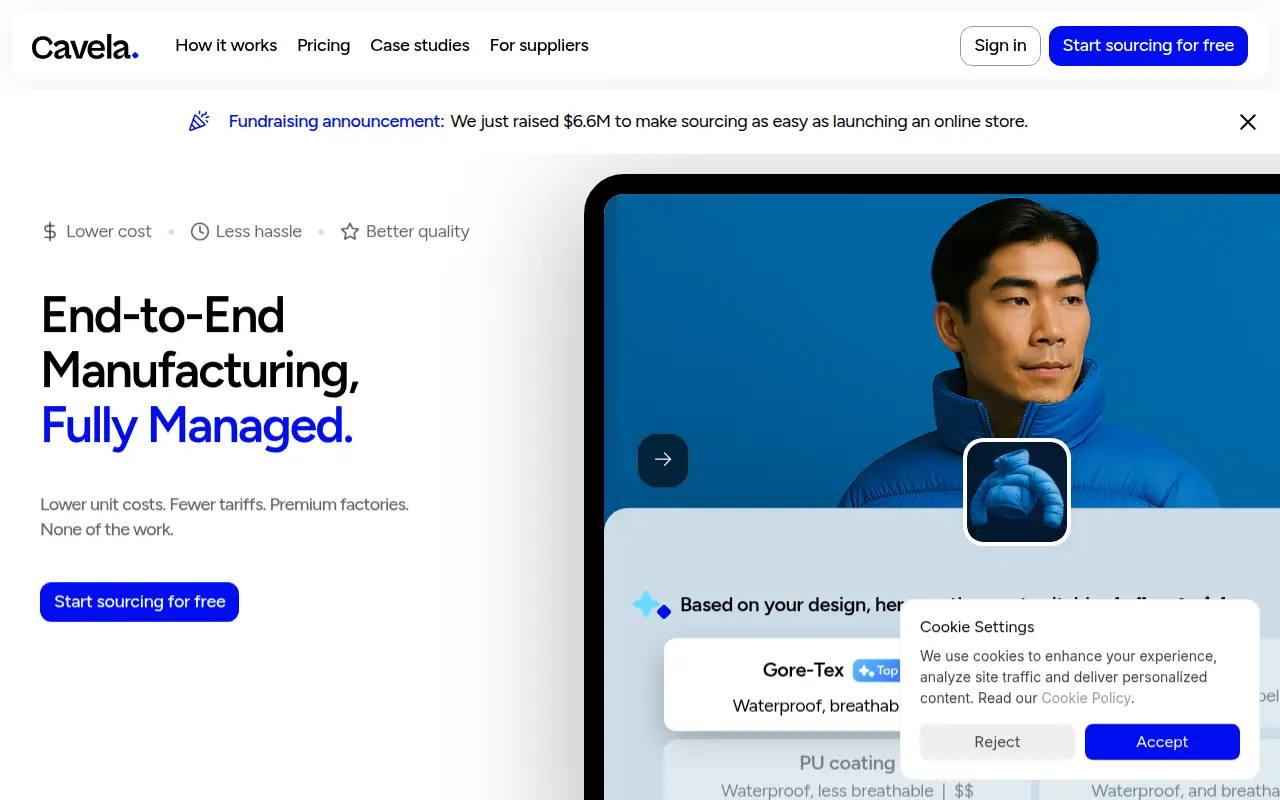Select the blue puffer jacket thumbnail
The image size is (1280, 800).
coord(1017,492)
